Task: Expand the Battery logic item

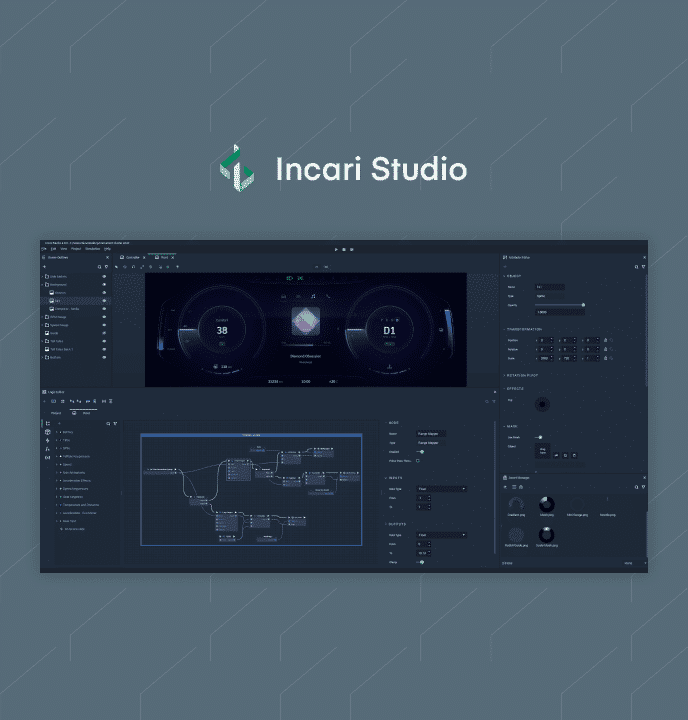Action: (57, 432)
